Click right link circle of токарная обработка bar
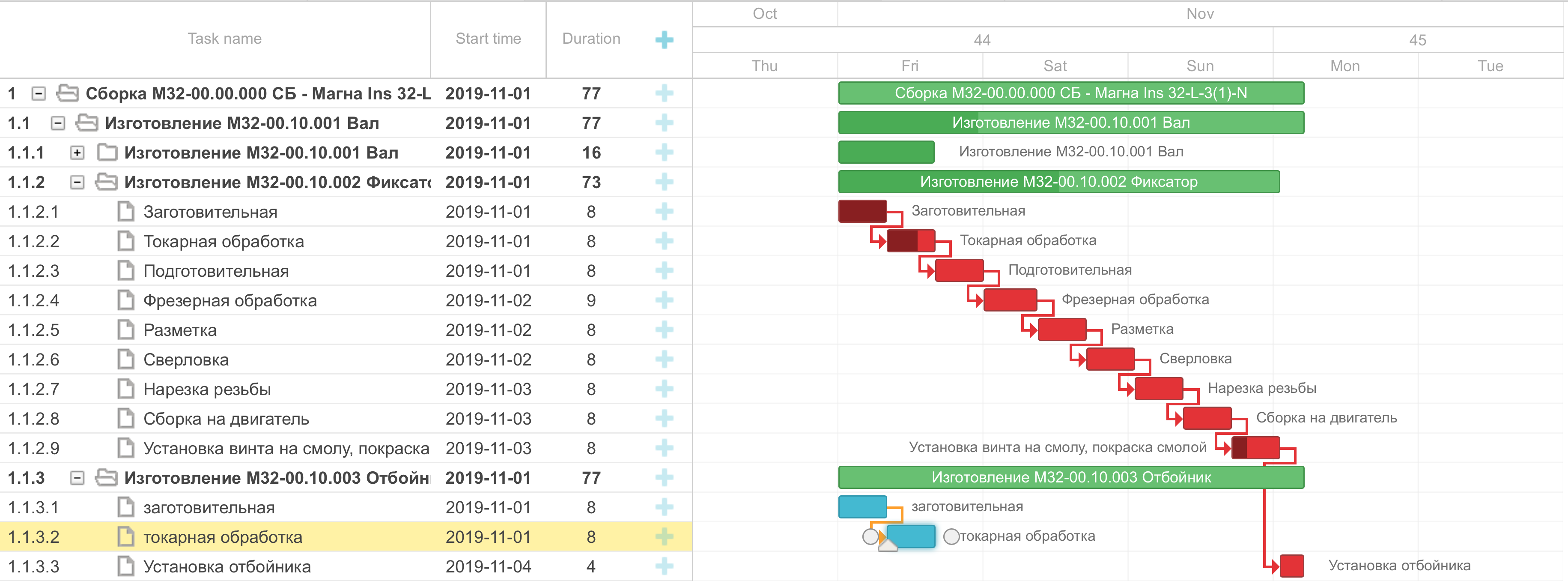This screenshot has height=581, width=1568. (x=951, y=536)
